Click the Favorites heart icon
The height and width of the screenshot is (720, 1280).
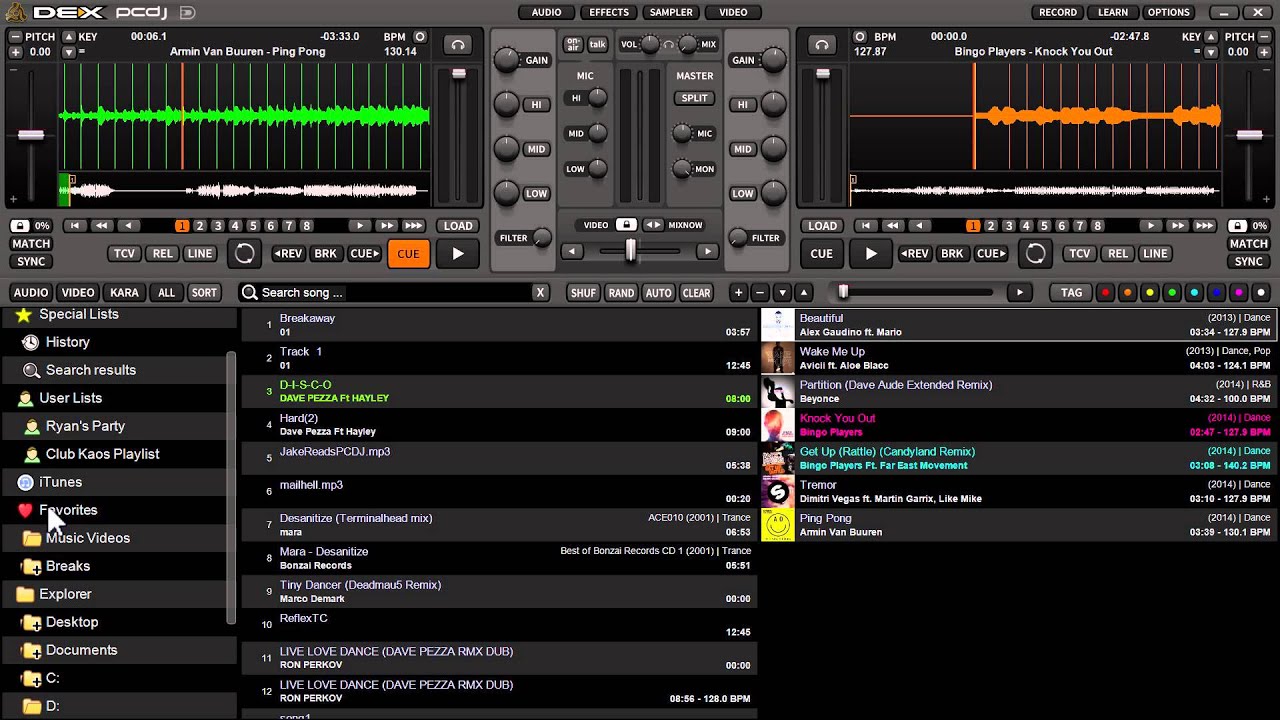[25, 510]
